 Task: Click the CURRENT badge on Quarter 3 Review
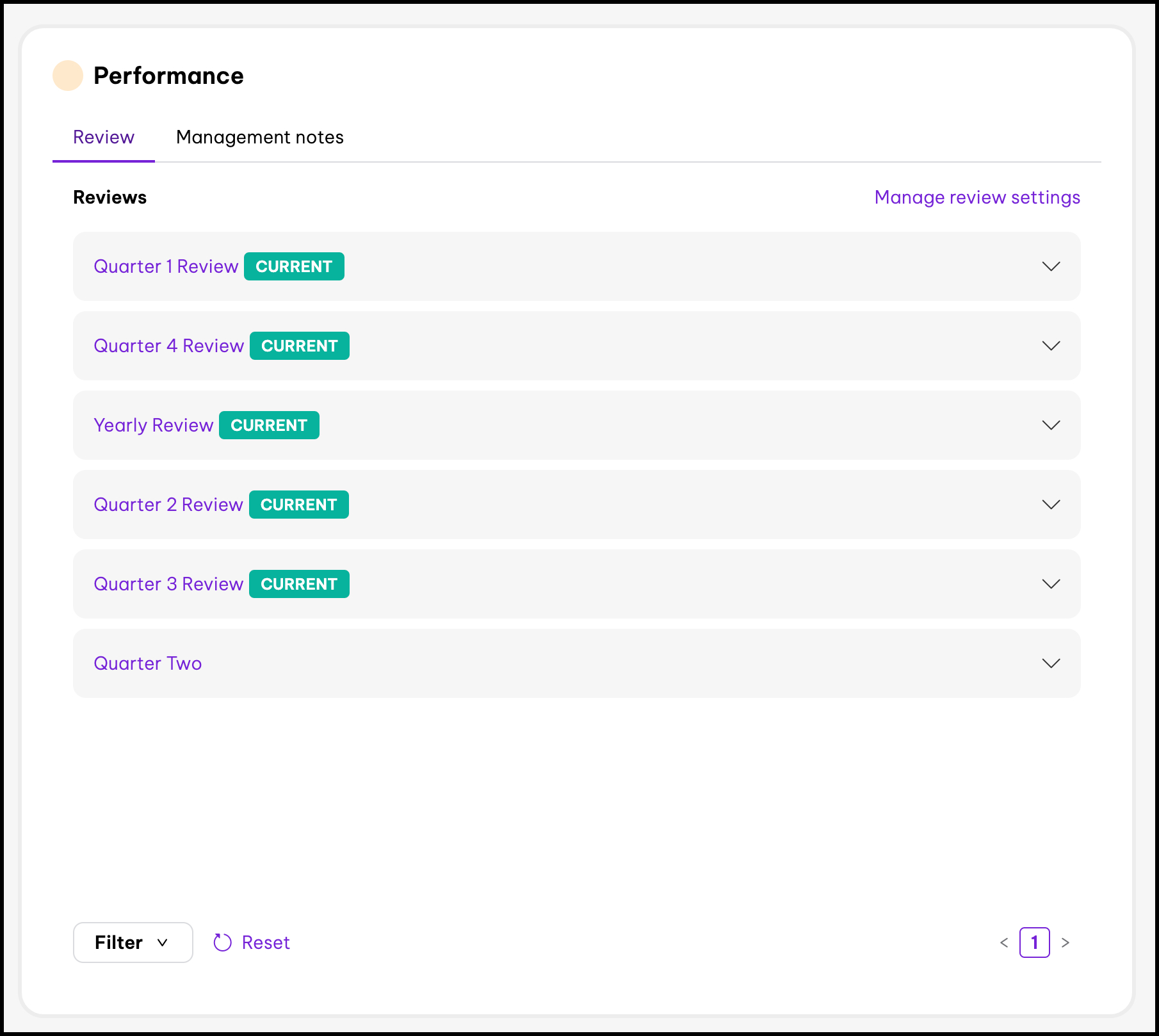tap(299, 584)
